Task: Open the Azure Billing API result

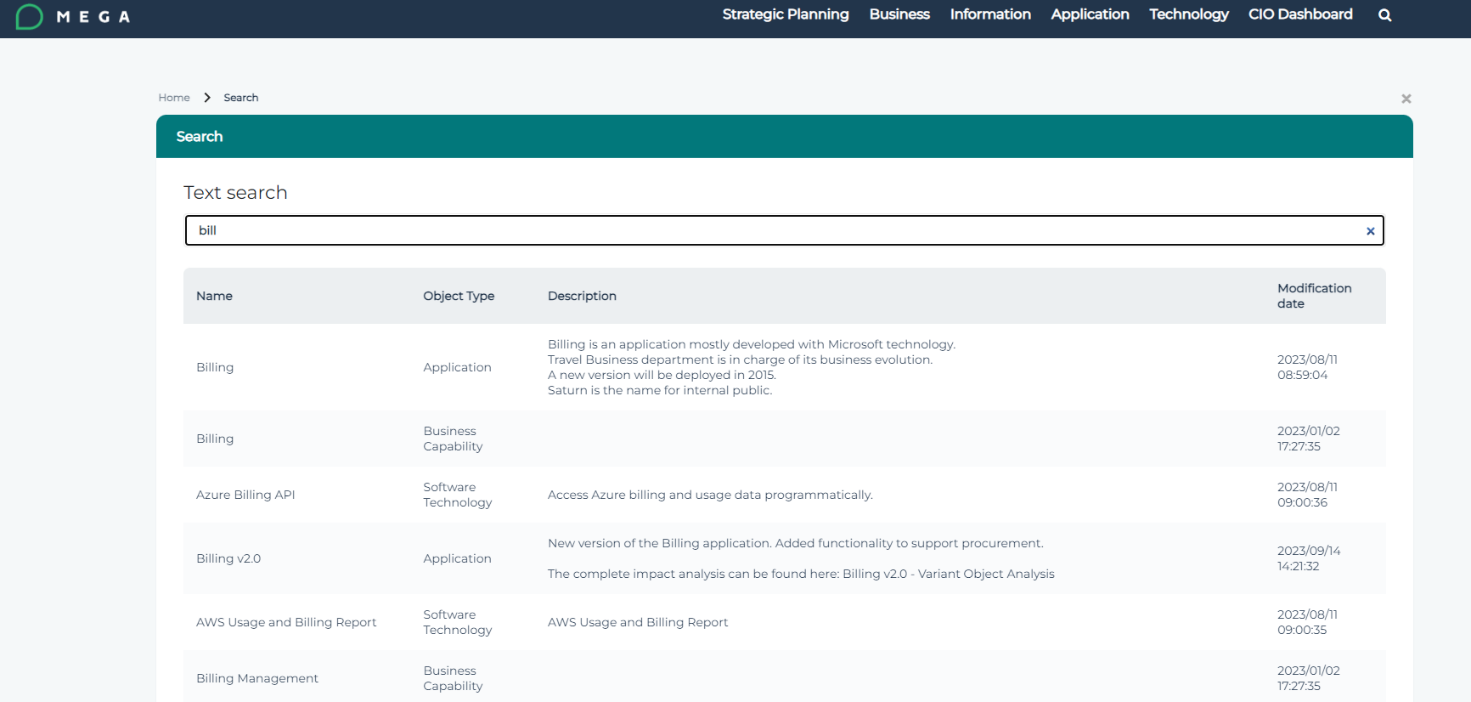Action: coord(245,495)
